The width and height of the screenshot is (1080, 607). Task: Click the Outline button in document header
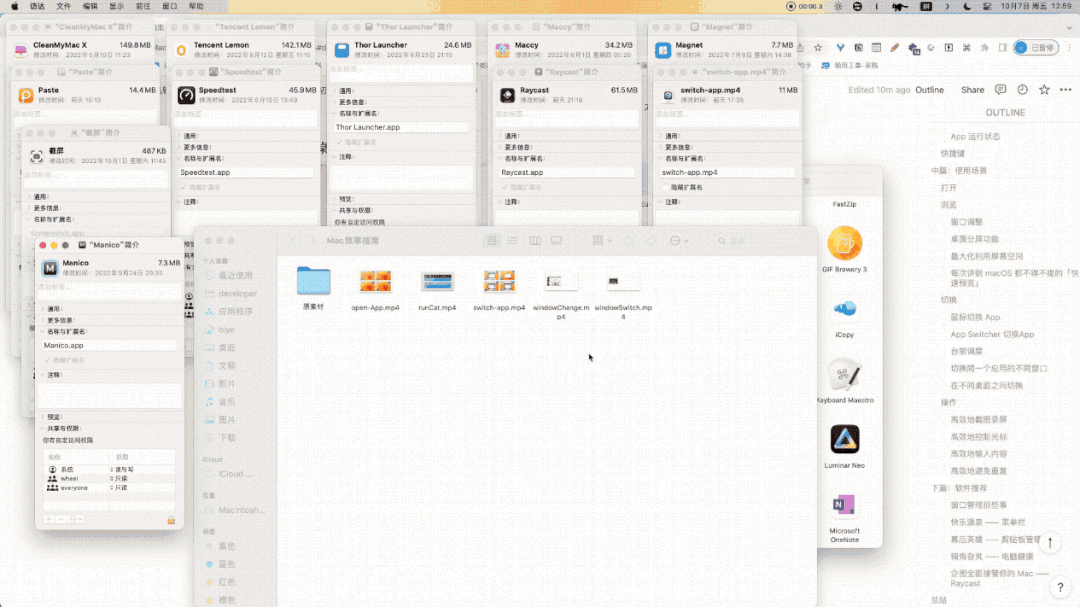(929, 90)
